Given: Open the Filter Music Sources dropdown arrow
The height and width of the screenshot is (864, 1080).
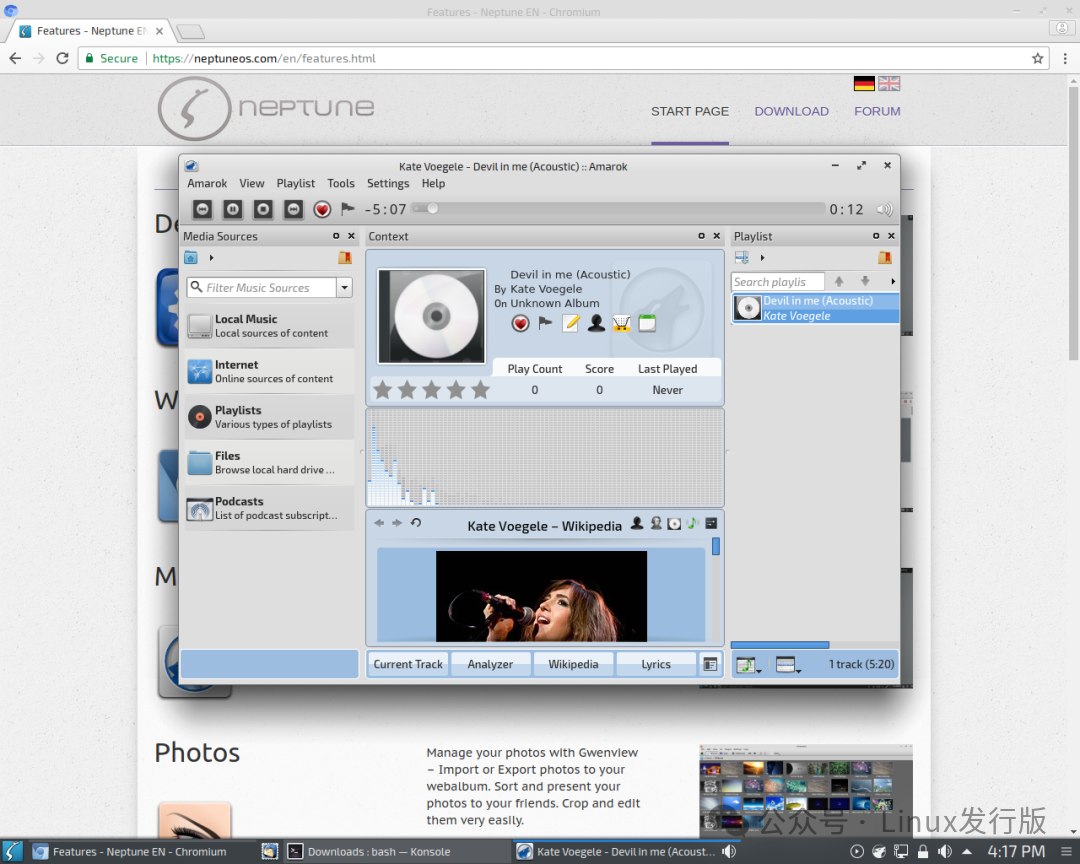Looking at the screenshot, I should [344, 288].
